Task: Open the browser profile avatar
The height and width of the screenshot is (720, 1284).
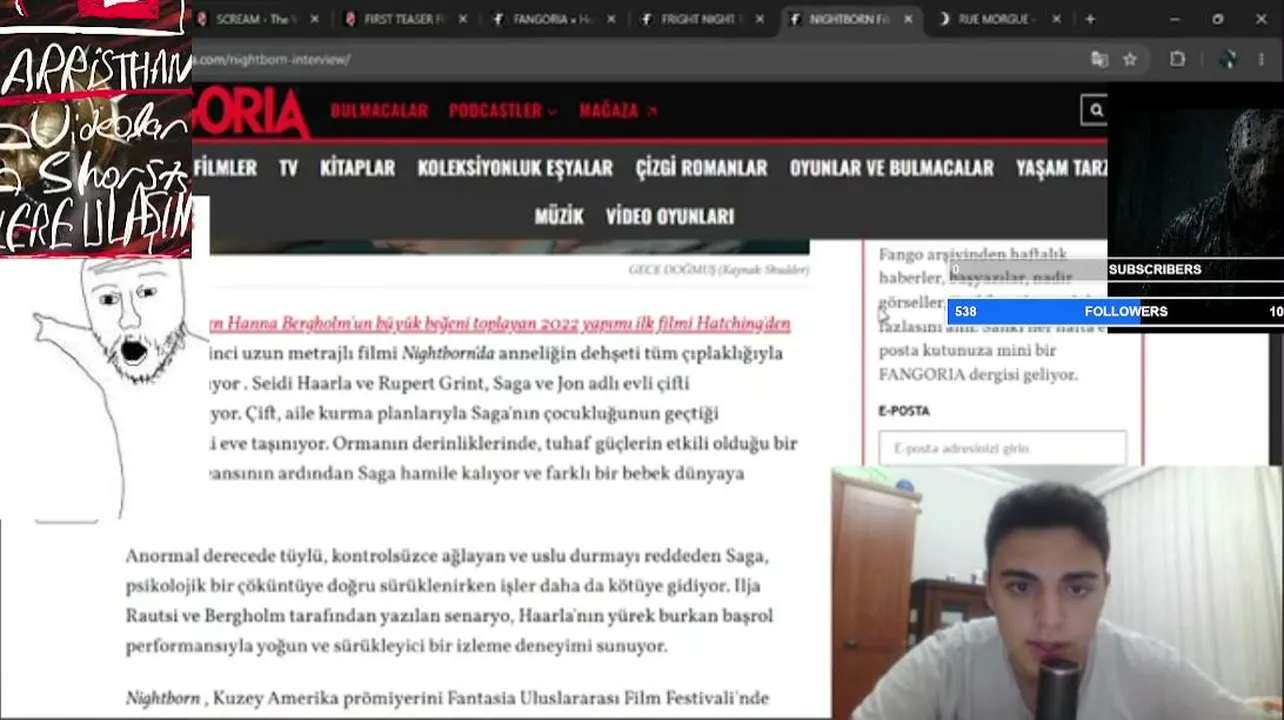Action: (x=1229, y=59)
